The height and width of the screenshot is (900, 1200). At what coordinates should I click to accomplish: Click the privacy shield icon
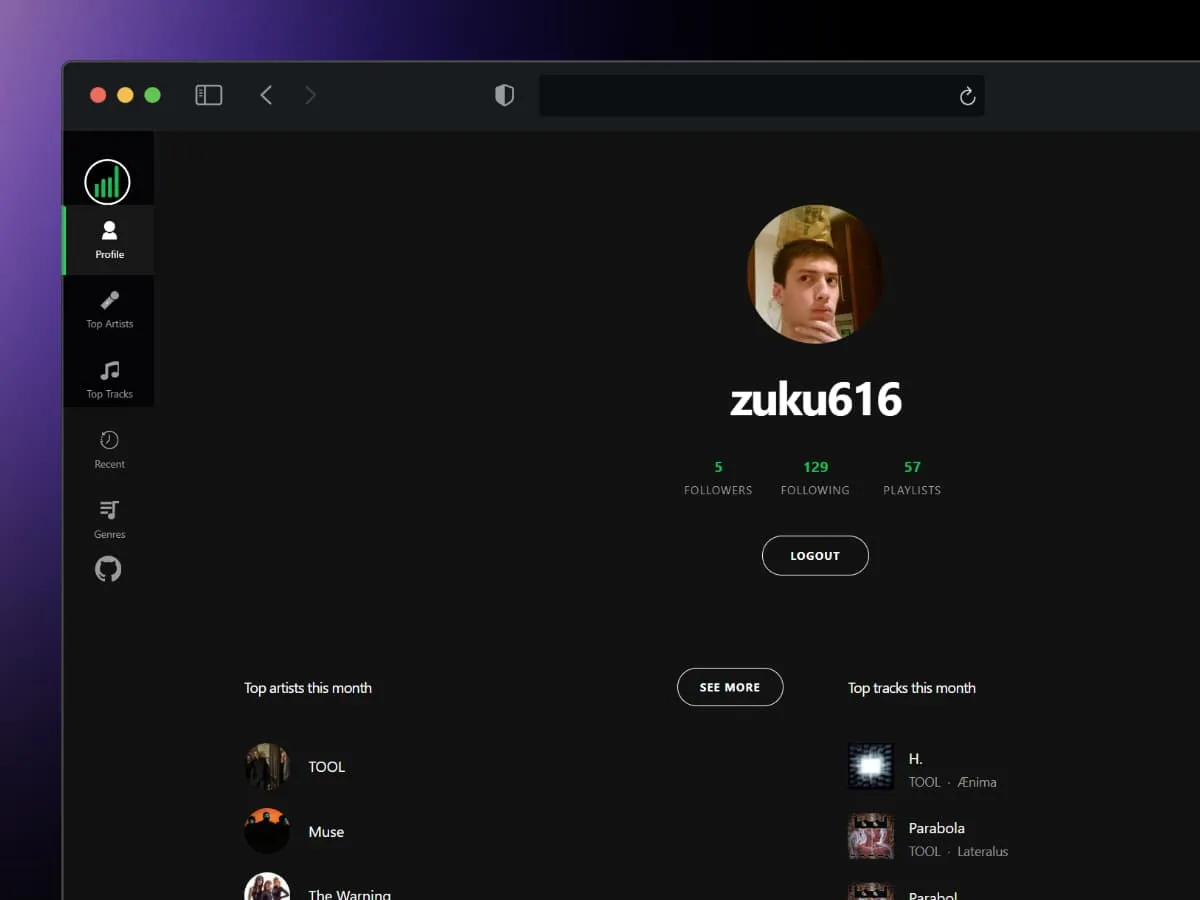click(505, 95)
